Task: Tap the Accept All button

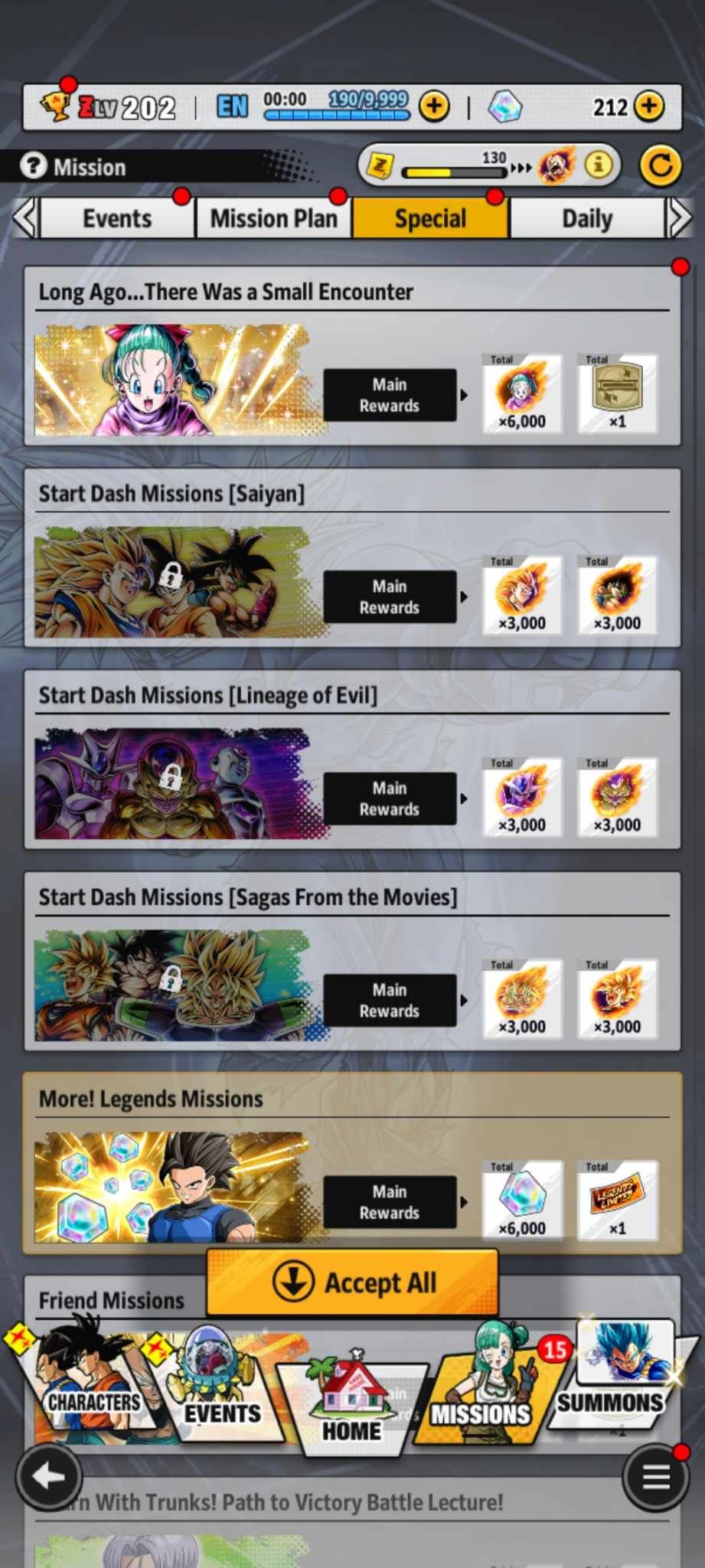Action: click(352, 1282)
